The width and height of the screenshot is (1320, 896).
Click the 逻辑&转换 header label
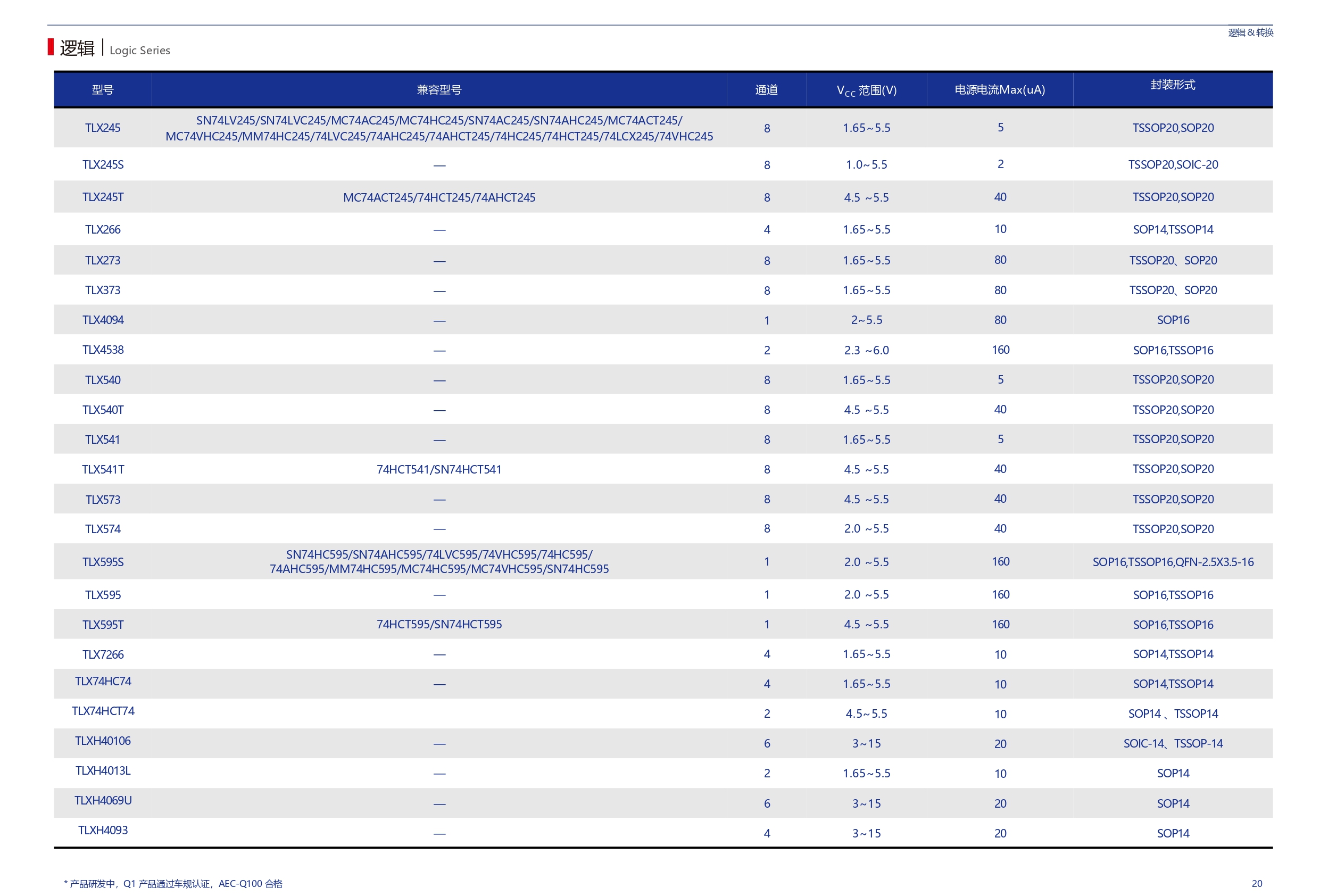(x=1250, y=33)
